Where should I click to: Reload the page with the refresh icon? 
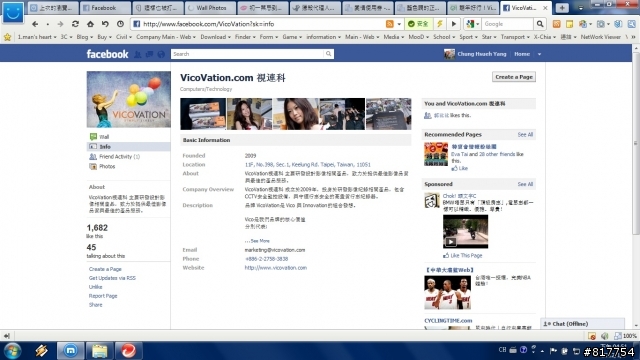pos(75,24)
